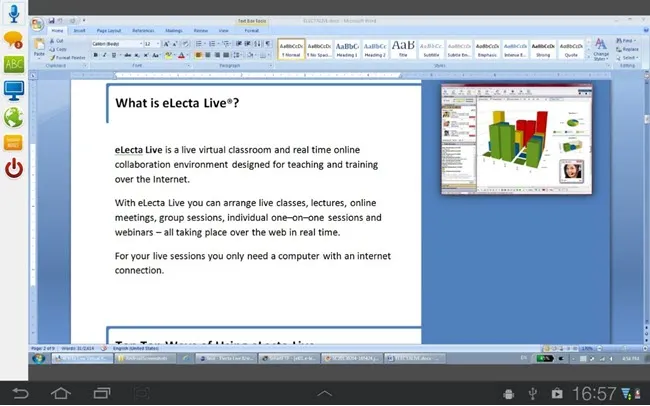Clear formatting with the eraser icon
The image size is (650, 406).
[185, 44]
